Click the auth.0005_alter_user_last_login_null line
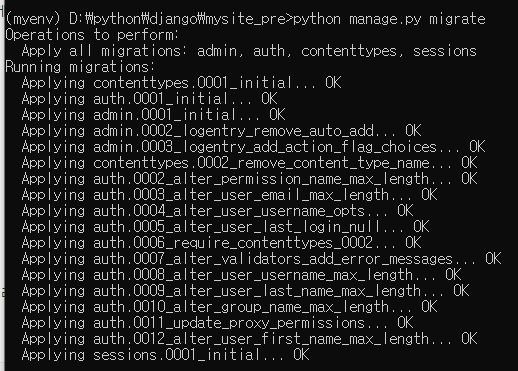518x371 pixels. [225, 227]
